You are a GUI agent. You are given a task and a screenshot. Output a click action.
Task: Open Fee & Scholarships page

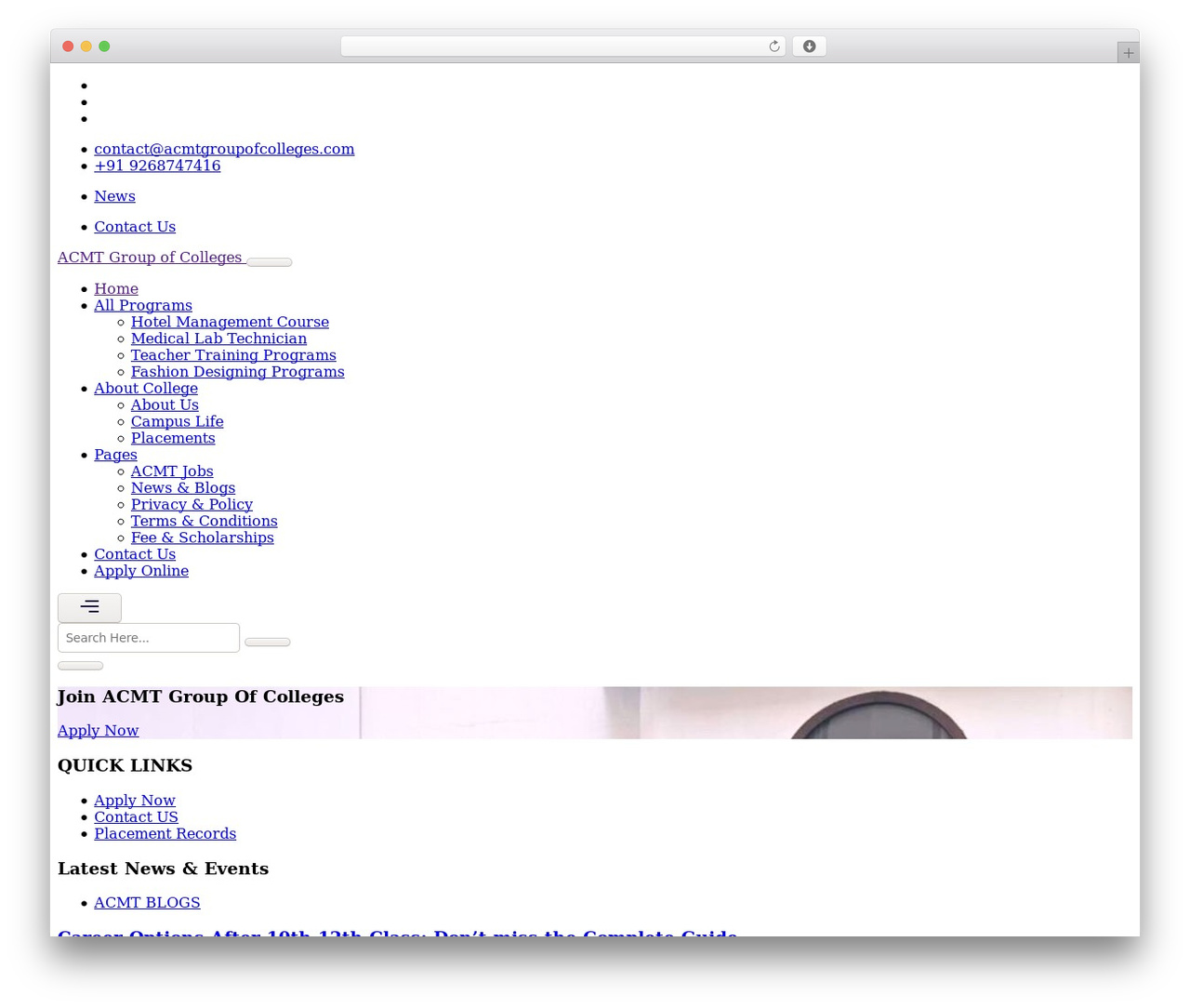pyautogui.click(x=203, y=537)
